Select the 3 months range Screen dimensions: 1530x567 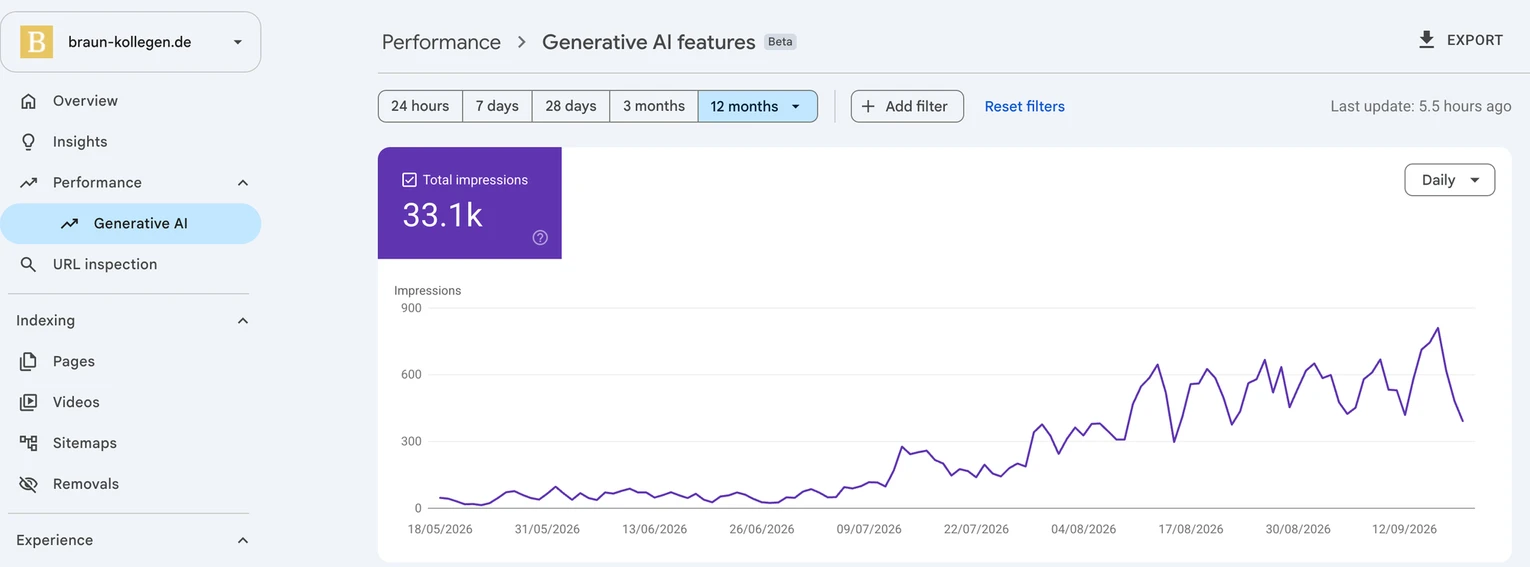[x=654, y=106]
